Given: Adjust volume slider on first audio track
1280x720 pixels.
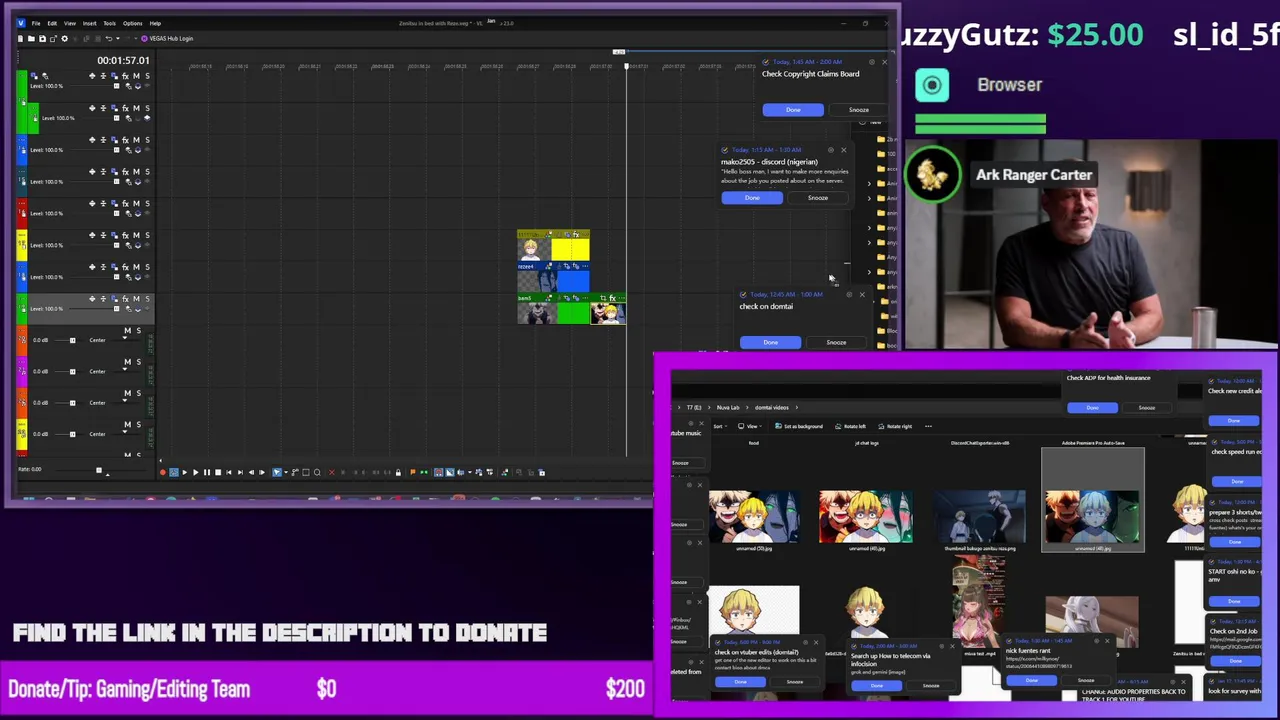Looking at the screenshot, I should [72, 340].
